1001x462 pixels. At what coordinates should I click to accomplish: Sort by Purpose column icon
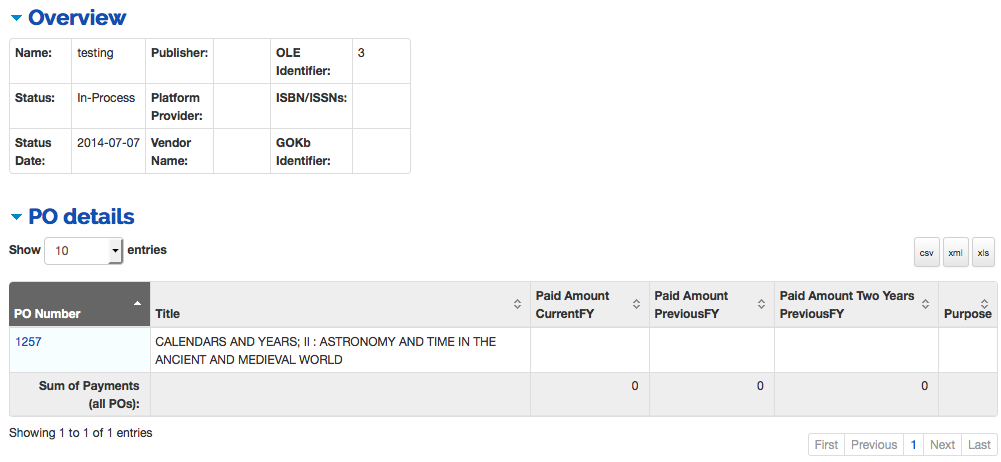[984, 304]
